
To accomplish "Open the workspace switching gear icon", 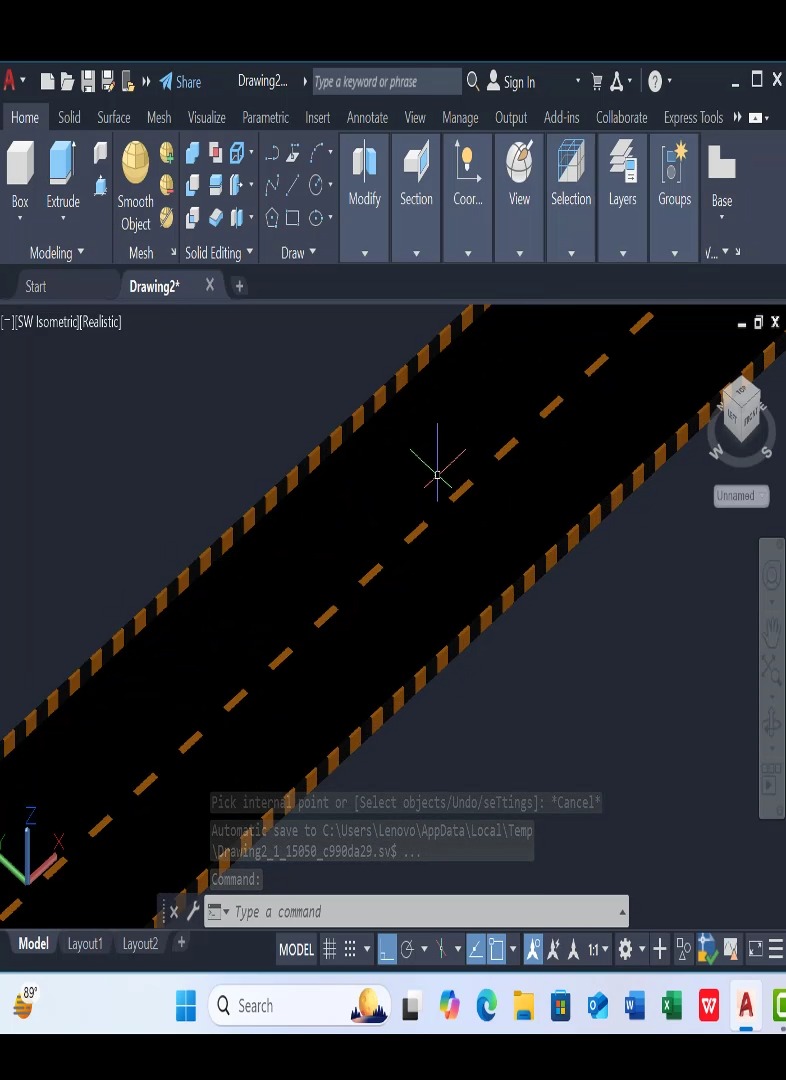I will pos(625,950).
